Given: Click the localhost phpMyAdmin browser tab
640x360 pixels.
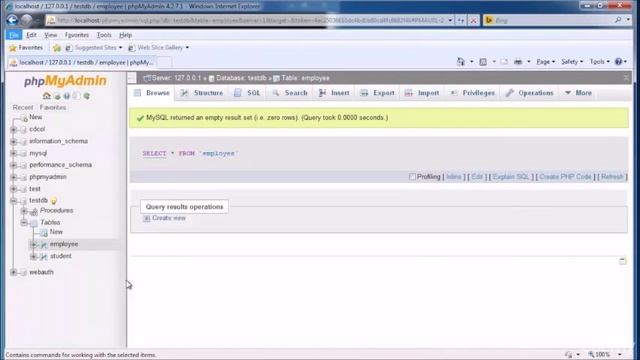Looking at the screenshot, I should pyautogui.click(x=82, y=62).
